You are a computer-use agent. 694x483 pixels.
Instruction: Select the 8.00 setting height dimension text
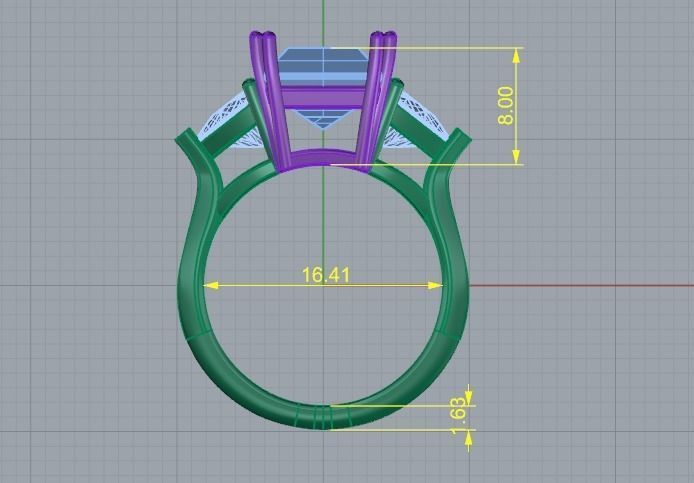point(505,106)
